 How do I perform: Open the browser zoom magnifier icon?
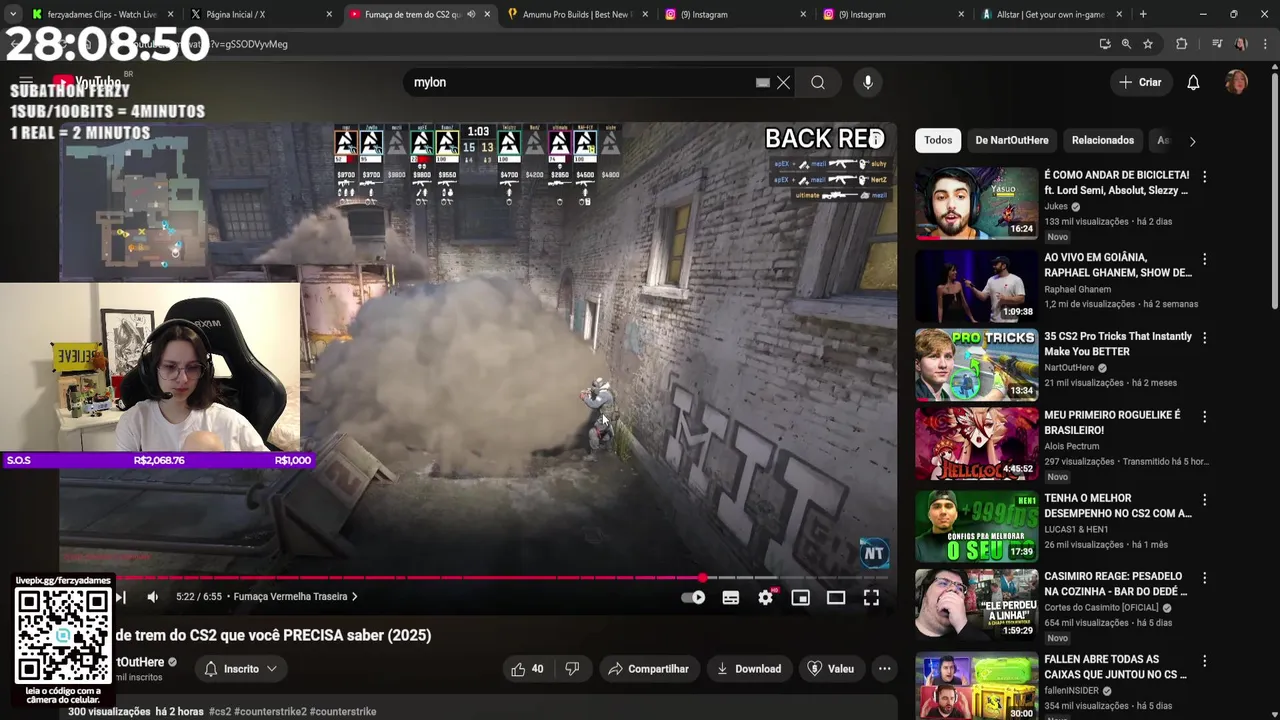[x=1126, y=44]
